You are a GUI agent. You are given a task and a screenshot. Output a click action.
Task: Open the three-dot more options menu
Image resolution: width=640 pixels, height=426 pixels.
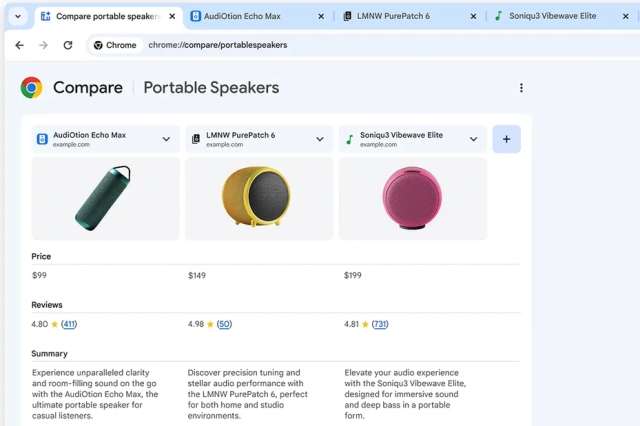tap(521, 88)
